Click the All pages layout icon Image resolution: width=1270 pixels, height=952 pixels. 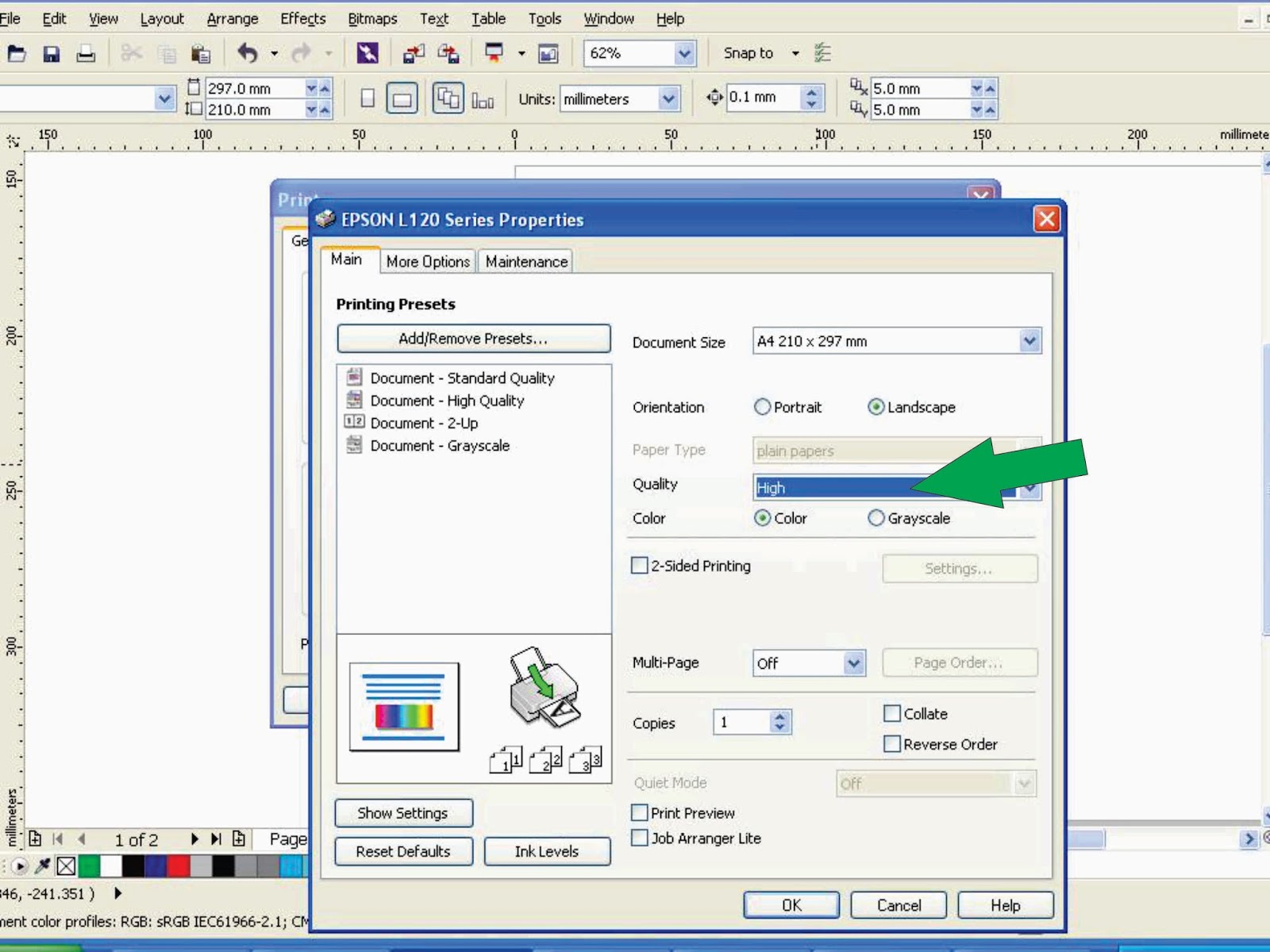pos(448,98)
